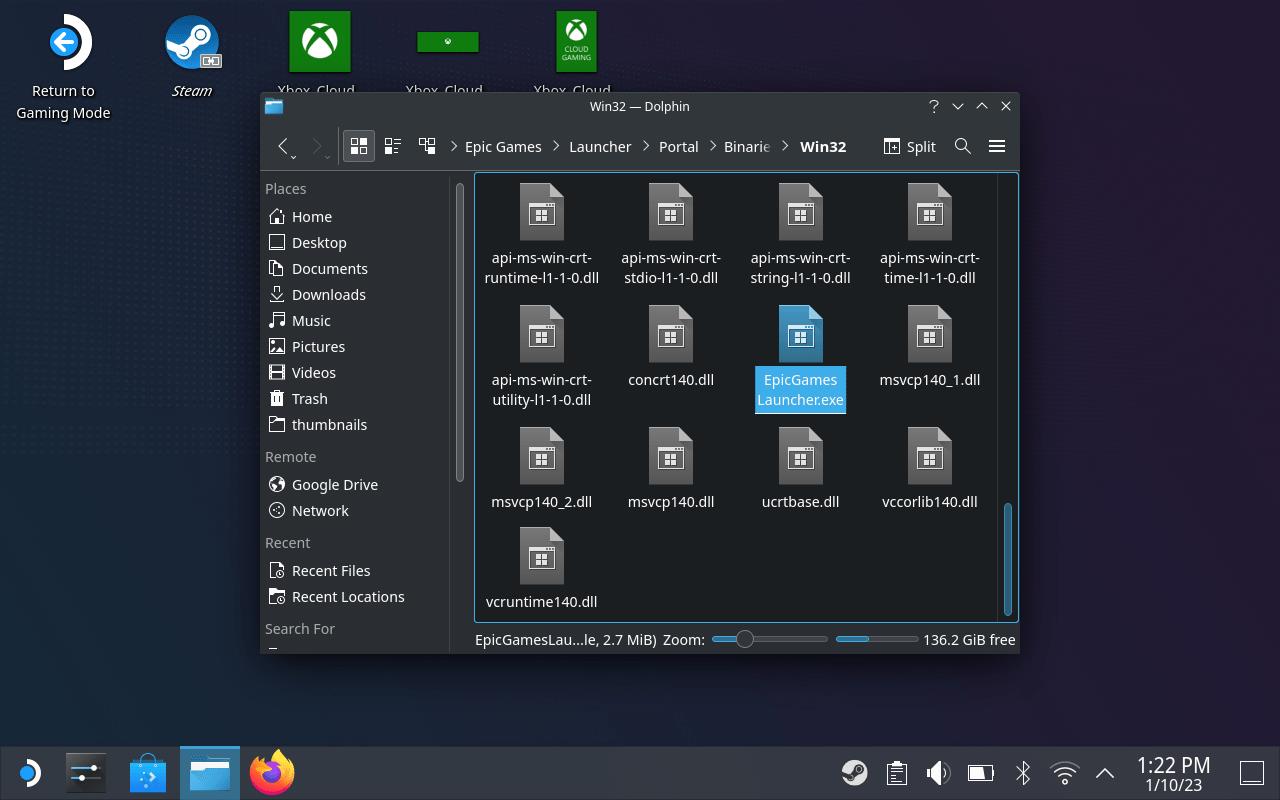Screen dimensions: 1280x800
Task: Open Downloads in Places sidebar
Action: [x=328, y=294]
